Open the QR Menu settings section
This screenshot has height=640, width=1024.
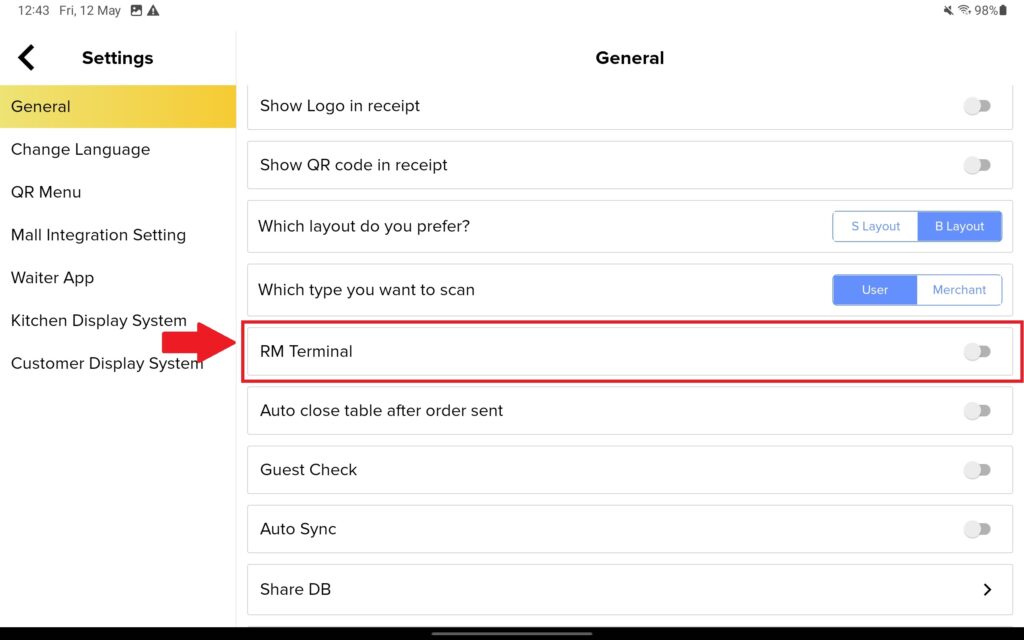coord(46,192)
